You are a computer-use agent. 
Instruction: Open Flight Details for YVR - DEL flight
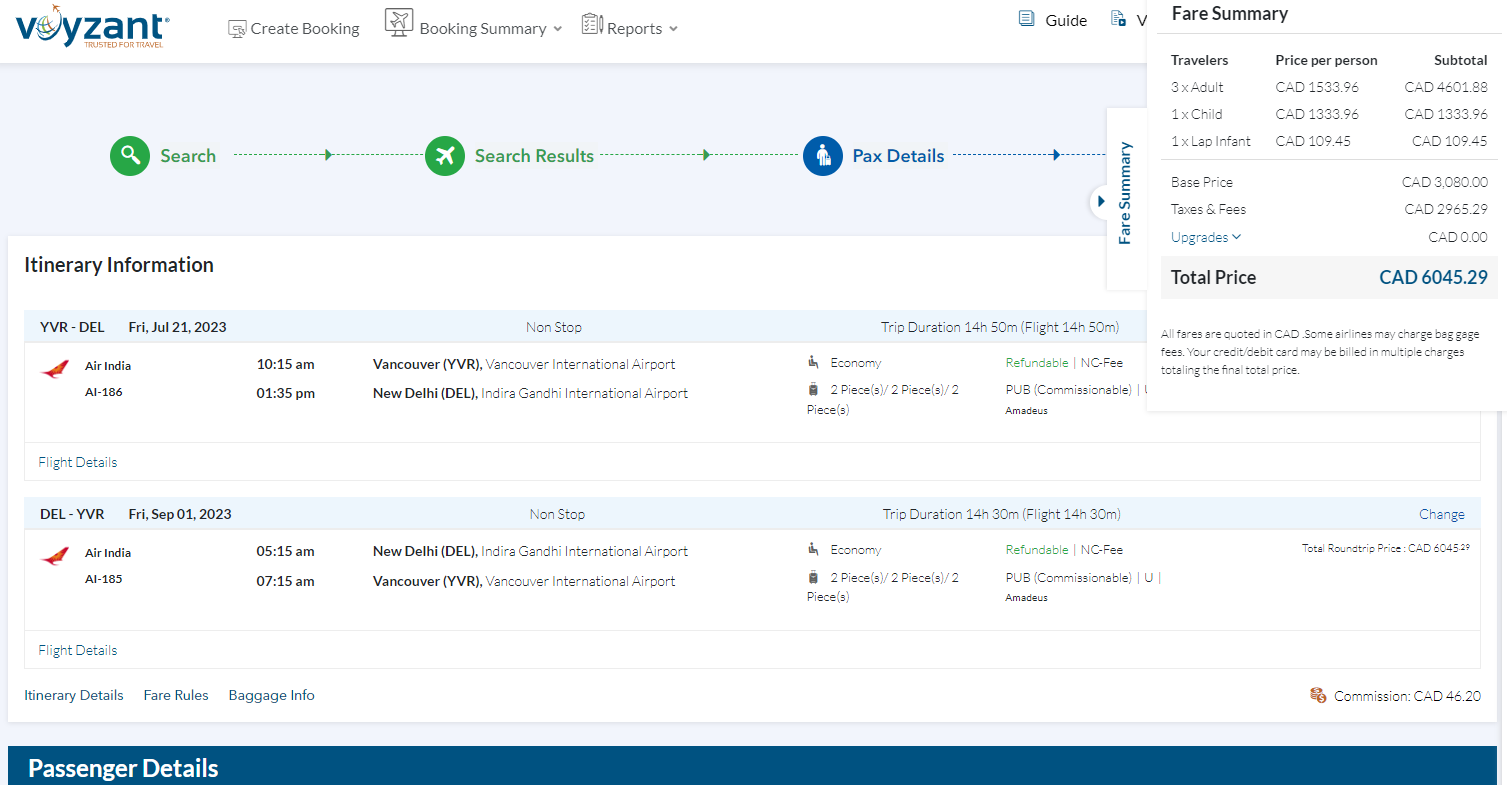(78, 462)
